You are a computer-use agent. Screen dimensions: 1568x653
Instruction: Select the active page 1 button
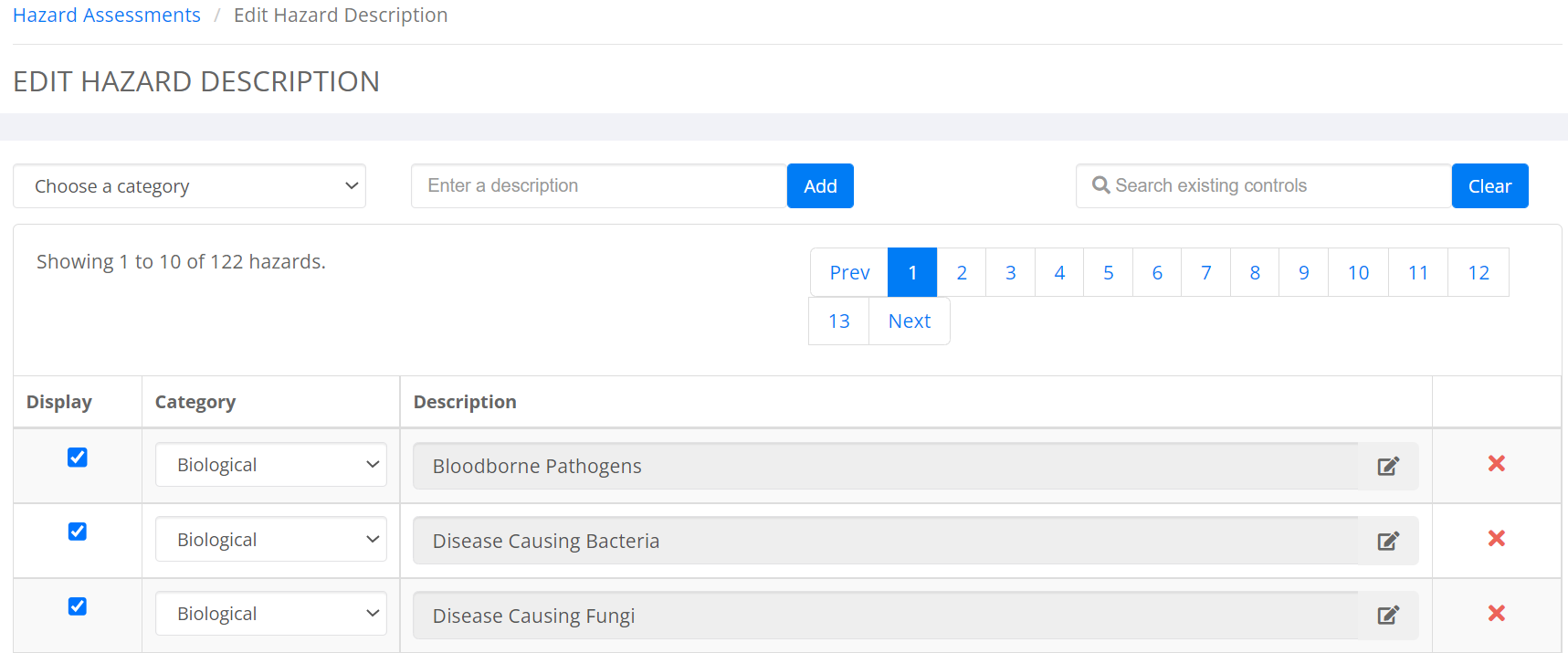point(912,272)
